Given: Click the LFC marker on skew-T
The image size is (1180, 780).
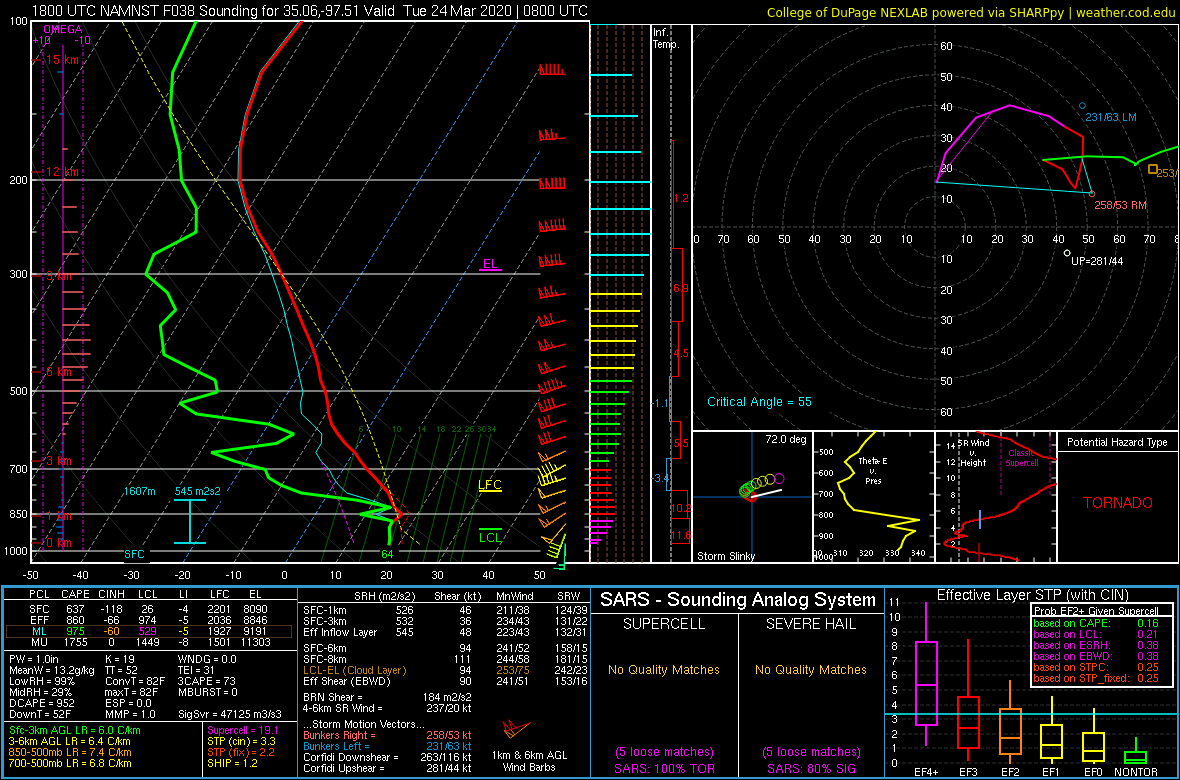Looking at the screenshot, I should (490, 485).
